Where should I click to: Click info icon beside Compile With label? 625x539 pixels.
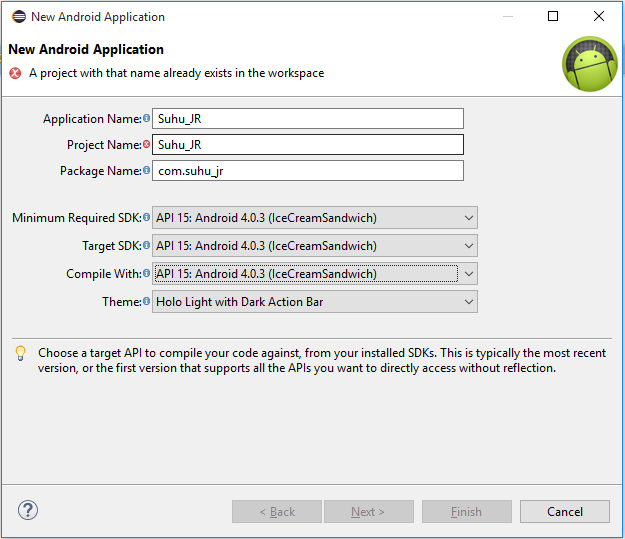tap(146, 273)
